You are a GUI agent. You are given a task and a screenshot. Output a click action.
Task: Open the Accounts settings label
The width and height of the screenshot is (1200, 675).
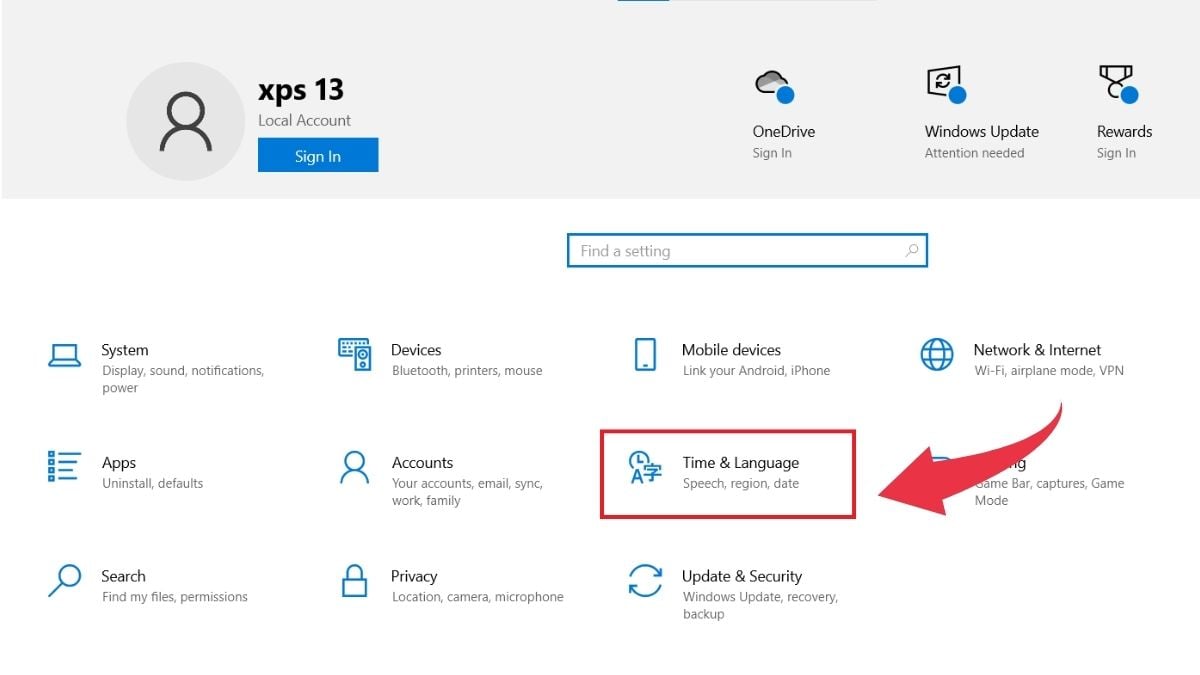click(x=422, y=463)
